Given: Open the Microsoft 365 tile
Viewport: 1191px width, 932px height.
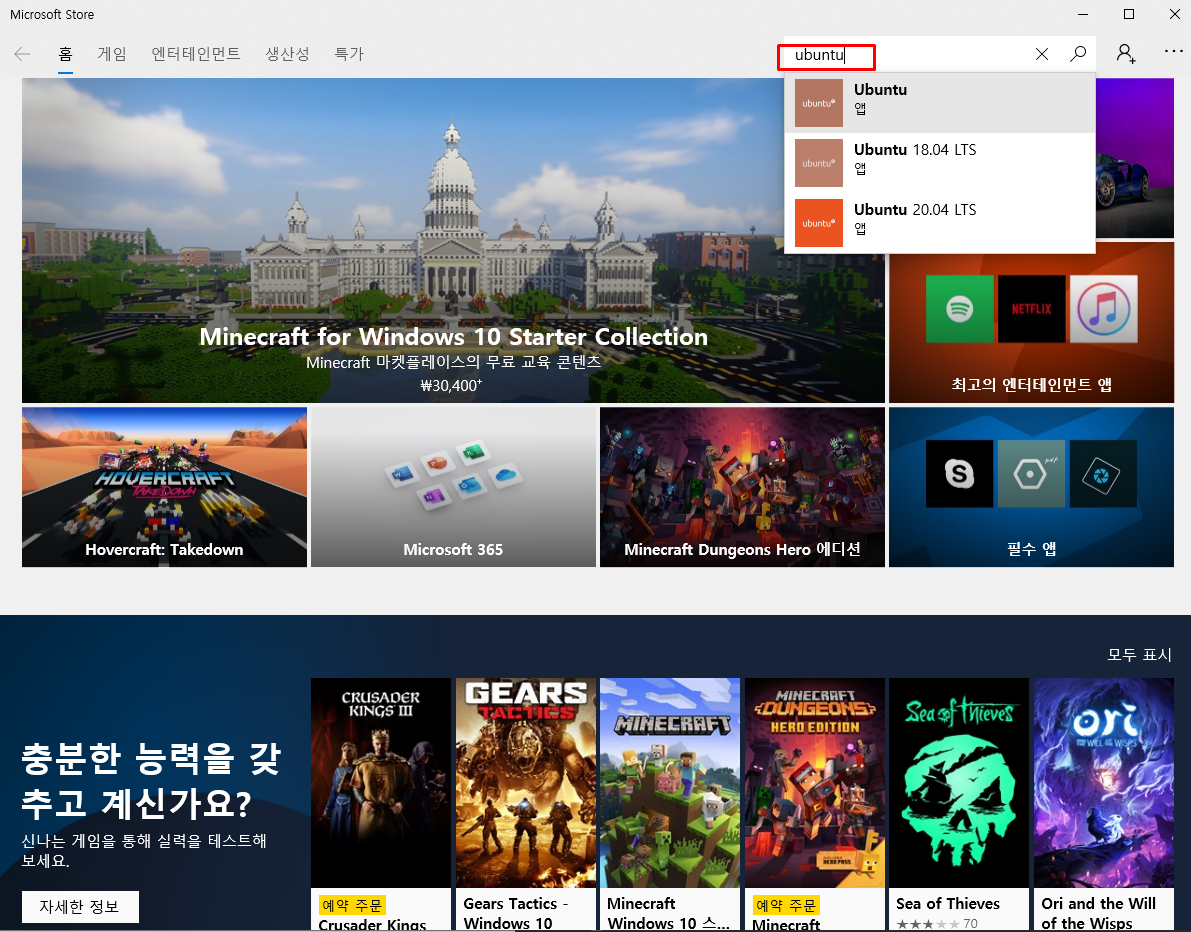Looking at the screenshot, I should click(453, 487).
